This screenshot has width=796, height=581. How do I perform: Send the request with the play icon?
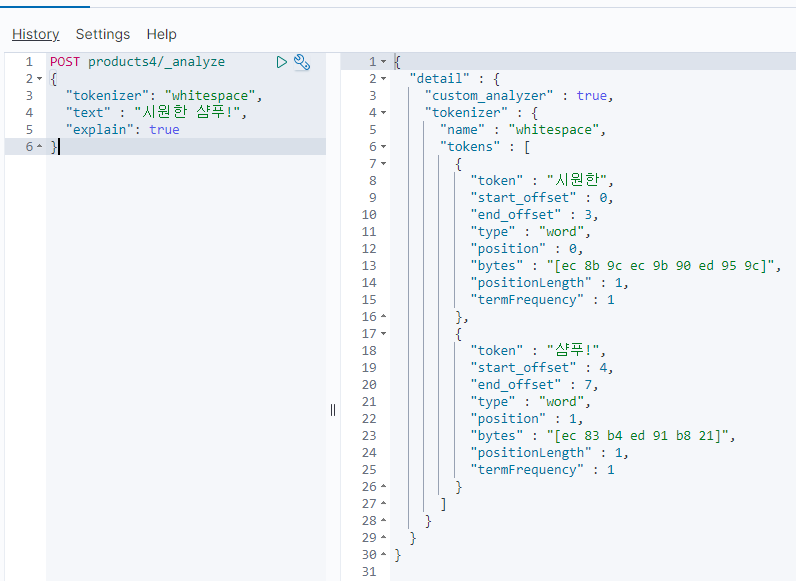[282, 62]
